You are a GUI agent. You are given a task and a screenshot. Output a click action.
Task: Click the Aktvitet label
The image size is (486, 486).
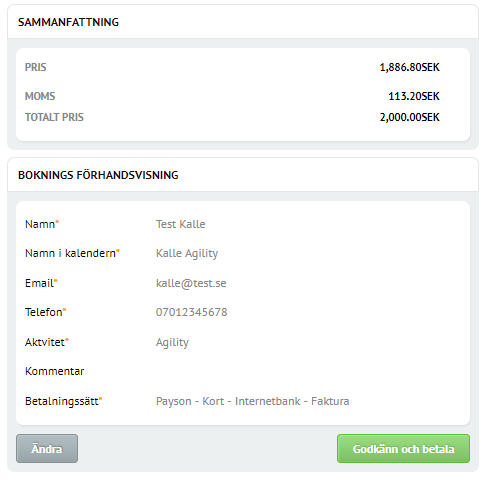[x=47, y=342]
